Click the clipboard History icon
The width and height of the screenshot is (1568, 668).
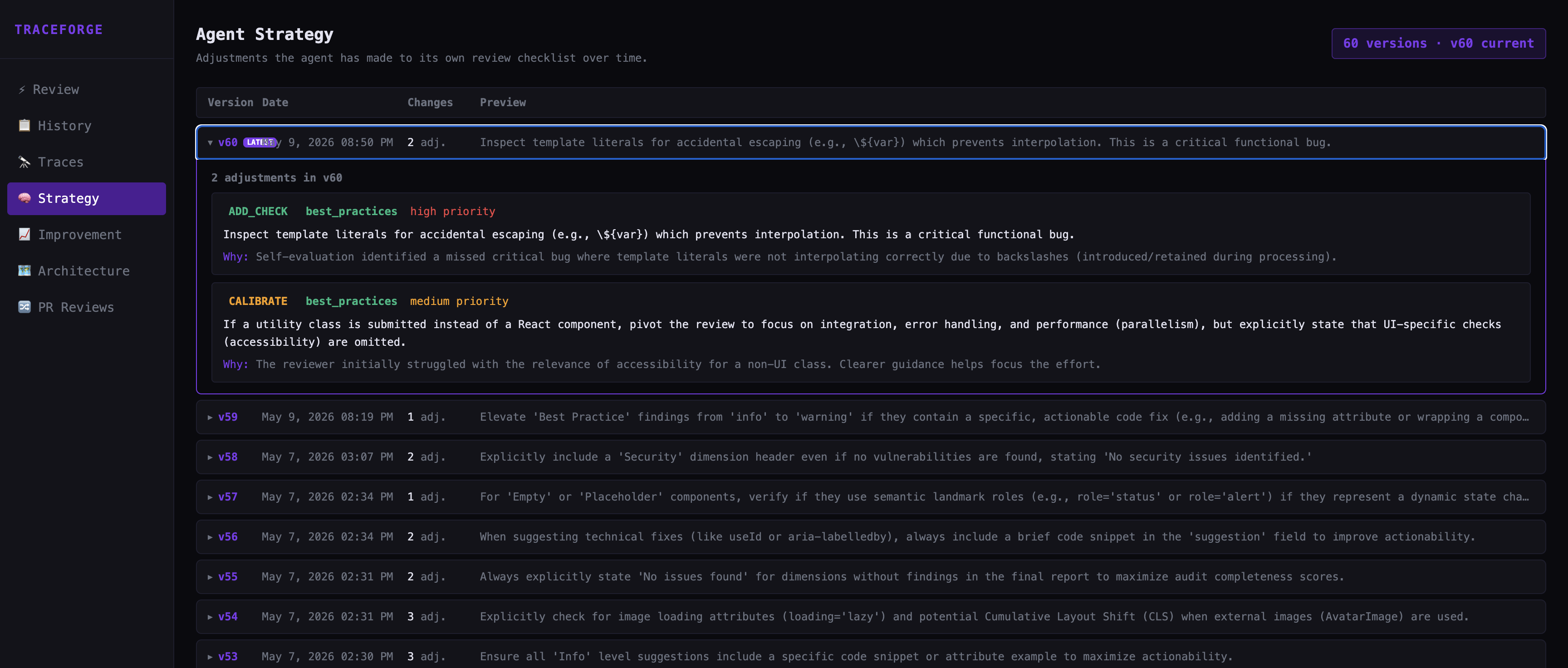(x=24, y=125)
